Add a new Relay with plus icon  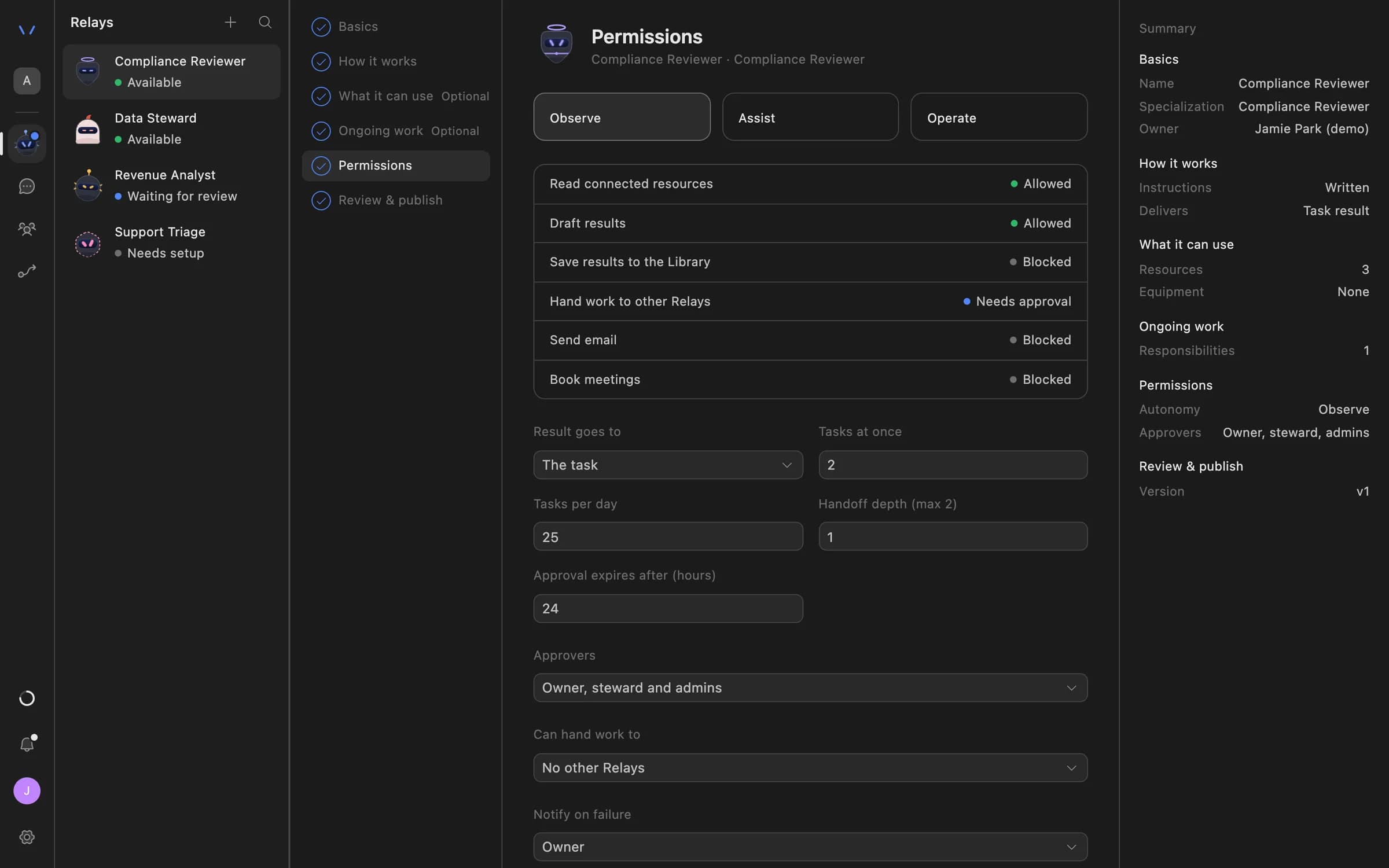click(230, 22)
